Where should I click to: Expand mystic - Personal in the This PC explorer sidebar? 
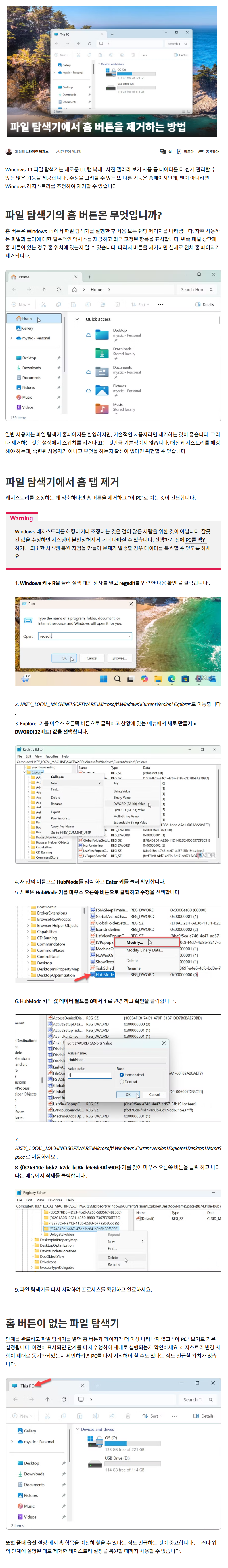tap(12, 1441)
